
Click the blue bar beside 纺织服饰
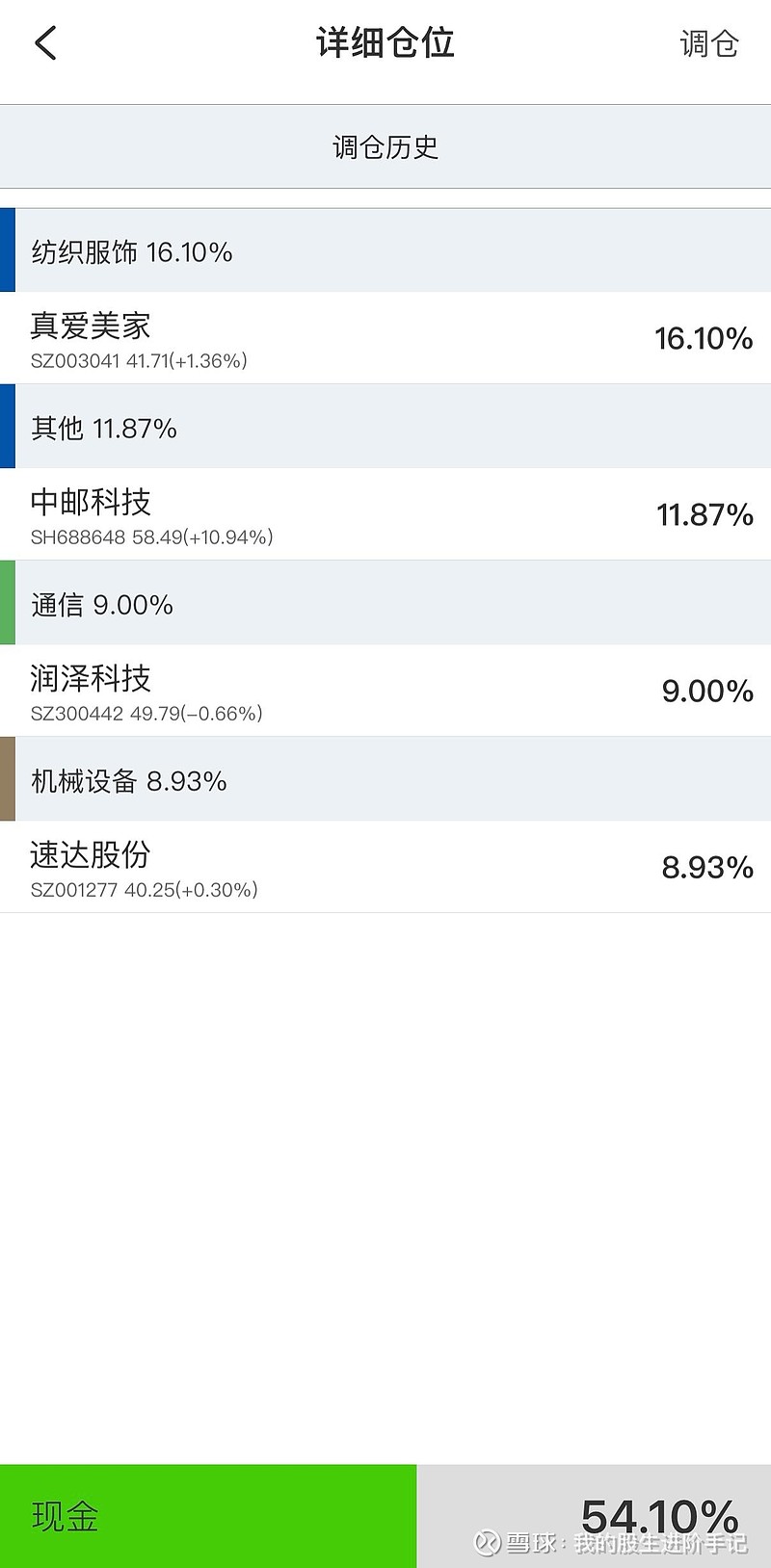click(8, 250)
